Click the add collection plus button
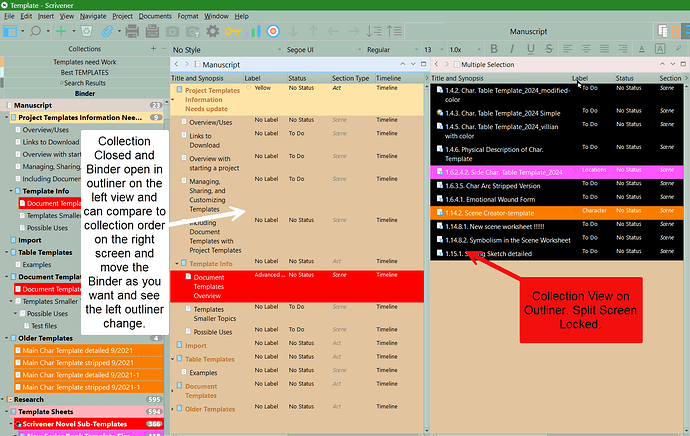This screenshot has height=436, width=690. [152, 48]
